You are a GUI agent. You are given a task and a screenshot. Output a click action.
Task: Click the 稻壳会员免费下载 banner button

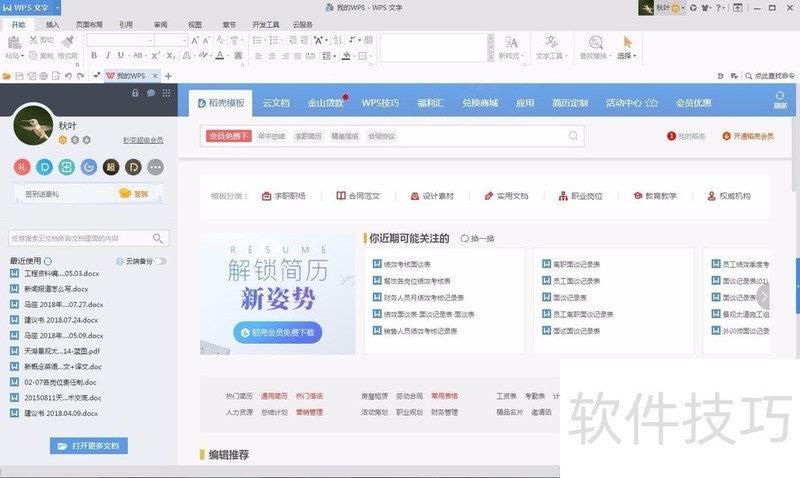[x=278, y=333]
